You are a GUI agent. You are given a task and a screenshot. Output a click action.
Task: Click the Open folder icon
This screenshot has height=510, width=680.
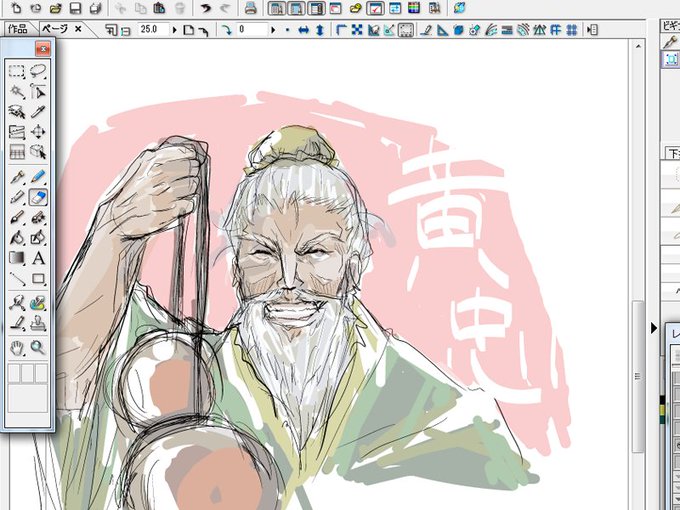tap(56, 8)
